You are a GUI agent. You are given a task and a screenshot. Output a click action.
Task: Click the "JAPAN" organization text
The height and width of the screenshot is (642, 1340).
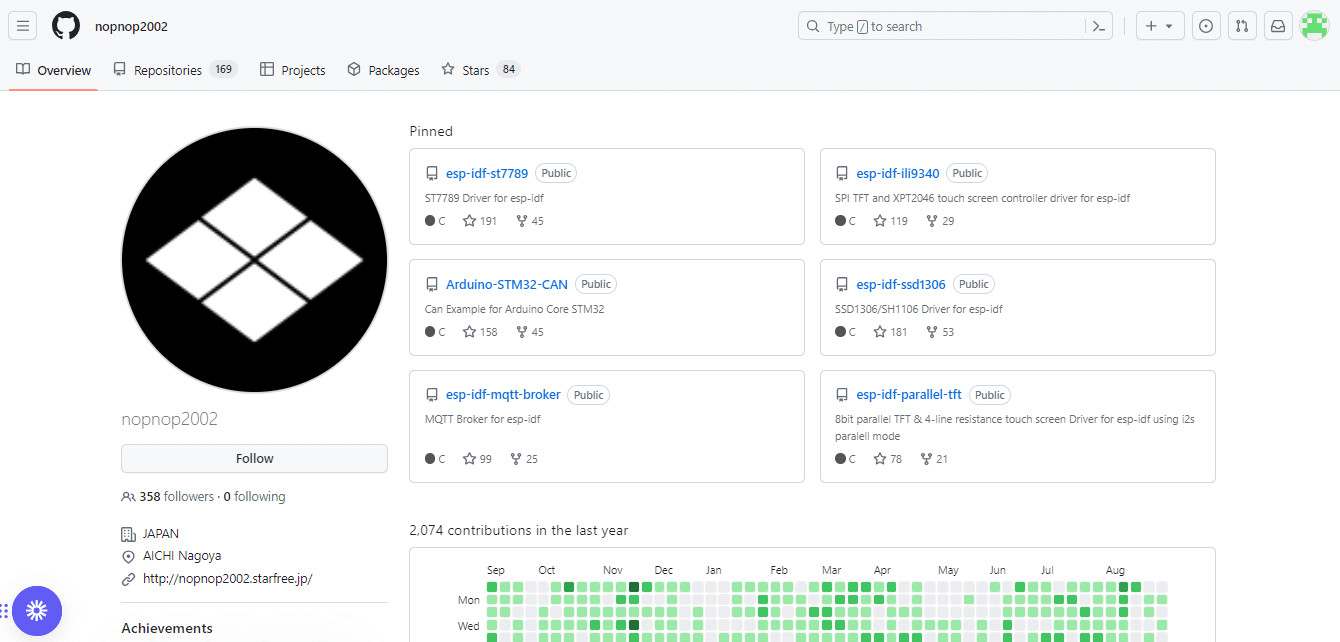pos(161,534)
